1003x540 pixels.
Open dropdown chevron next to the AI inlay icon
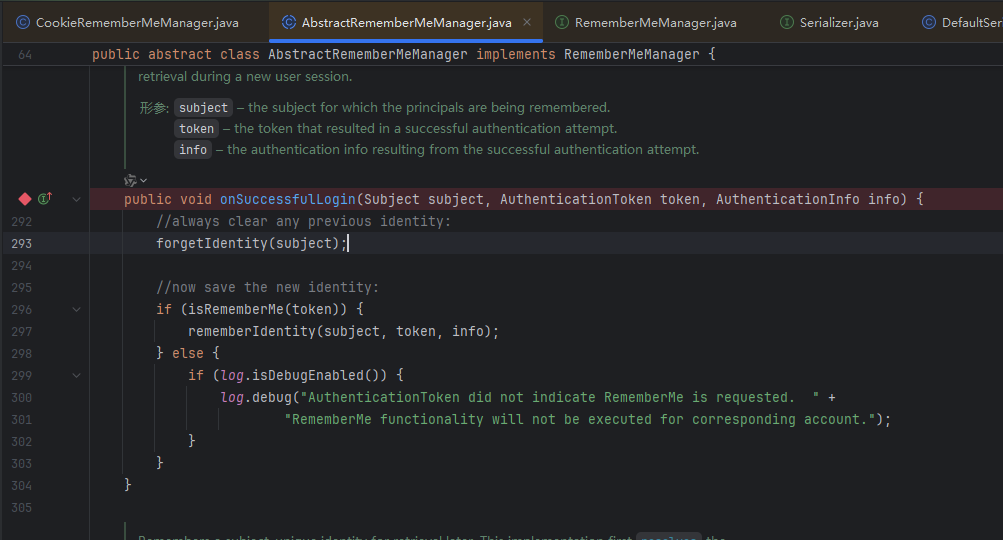(x=144, y=180)
